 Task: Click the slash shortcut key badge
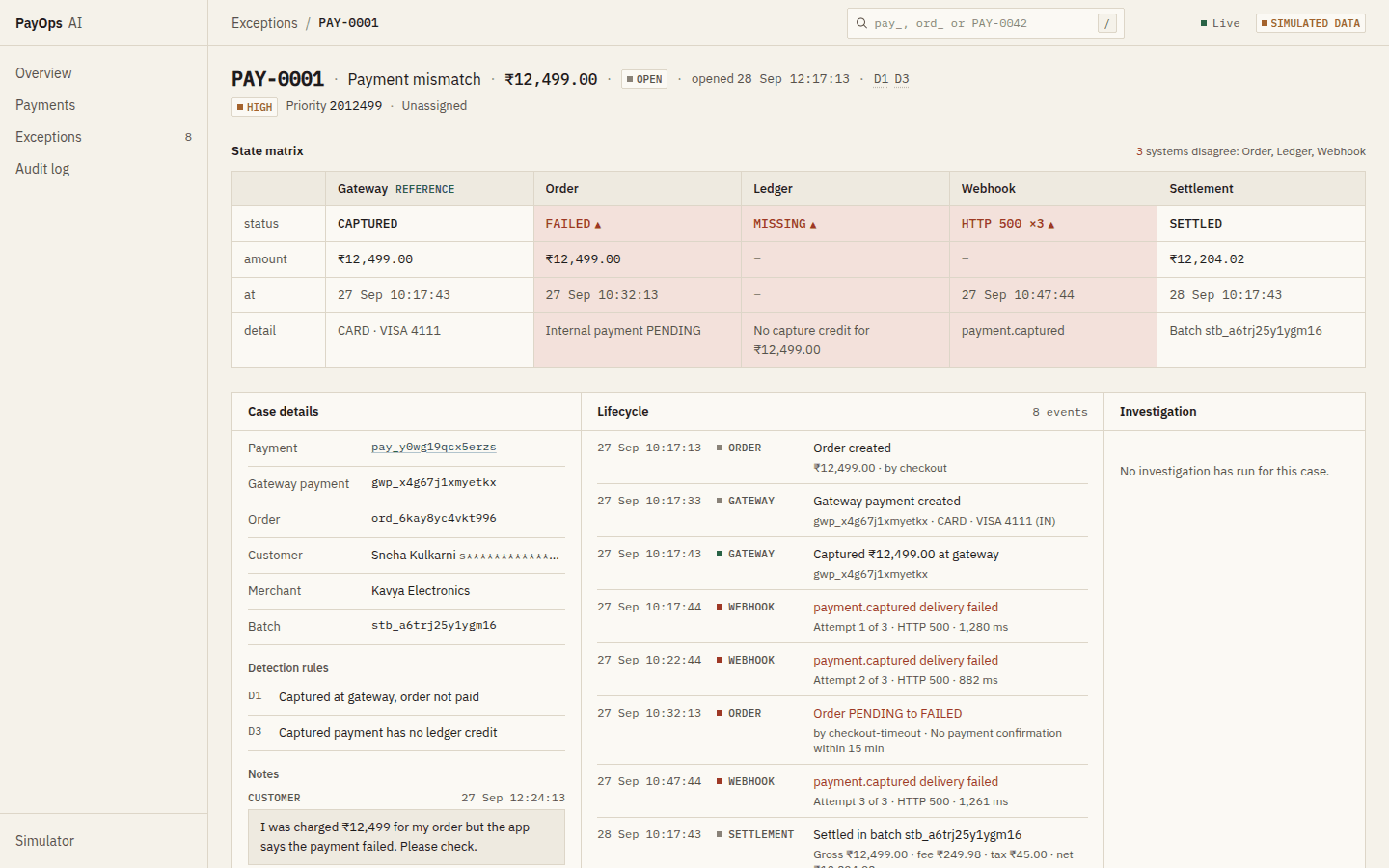coord(1107,23)
